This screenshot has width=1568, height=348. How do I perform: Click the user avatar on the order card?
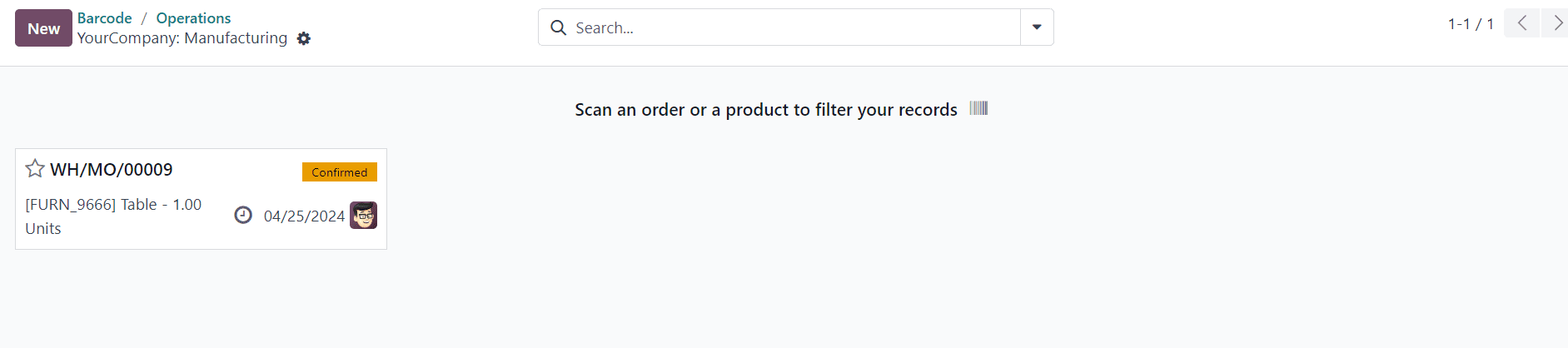[363, 216]
